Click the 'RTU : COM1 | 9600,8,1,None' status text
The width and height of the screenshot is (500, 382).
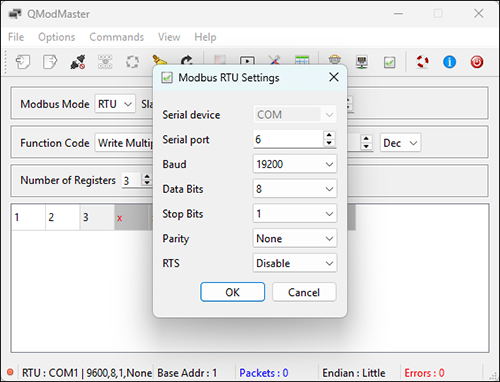87,373
